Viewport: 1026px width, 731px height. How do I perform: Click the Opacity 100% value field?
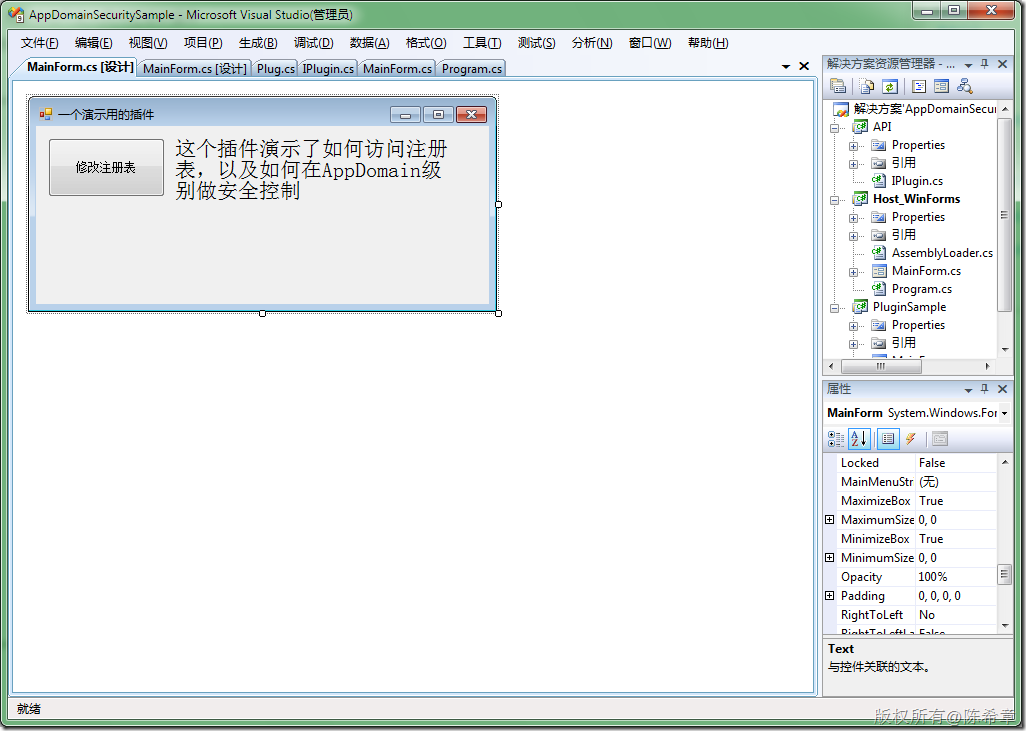click(955, 577)
